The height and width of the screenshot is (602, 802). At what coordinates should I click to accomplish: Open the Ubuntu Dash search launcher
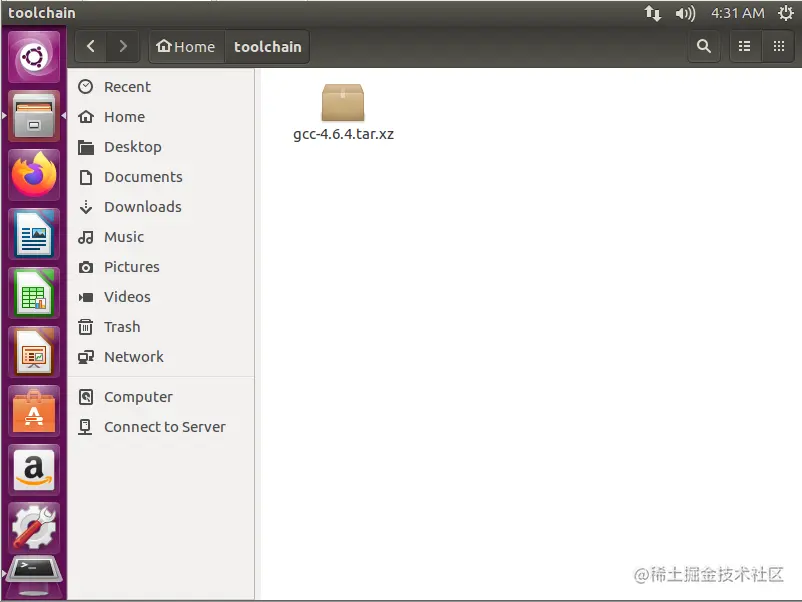[x=34, y=56]
